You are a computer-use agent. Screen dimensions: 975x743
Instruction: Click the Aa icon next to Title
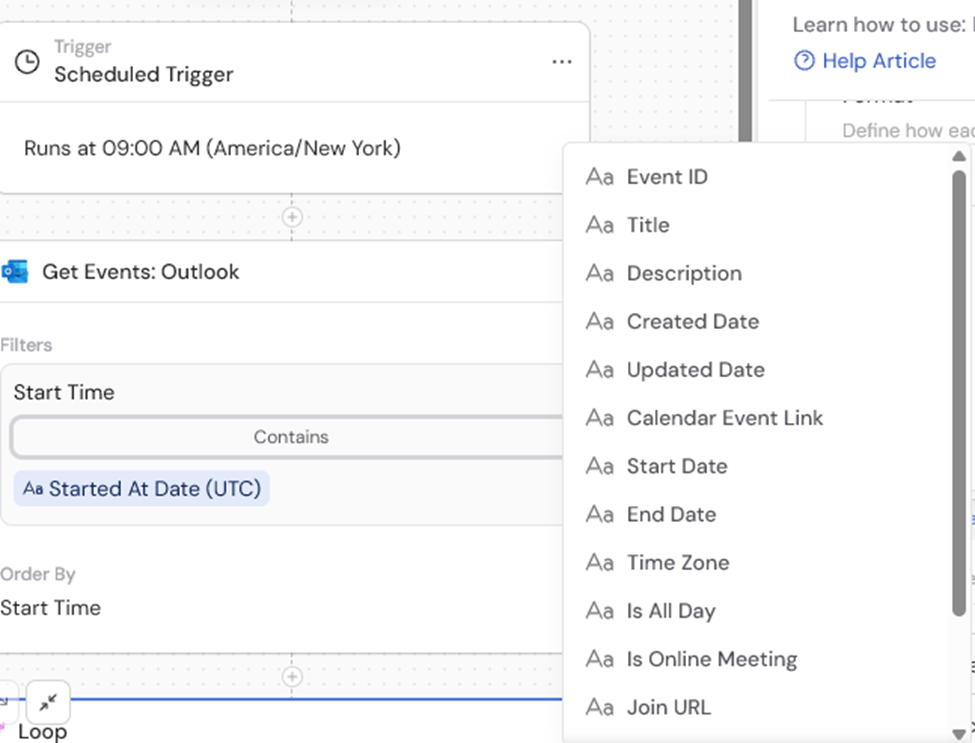[599, 225]
